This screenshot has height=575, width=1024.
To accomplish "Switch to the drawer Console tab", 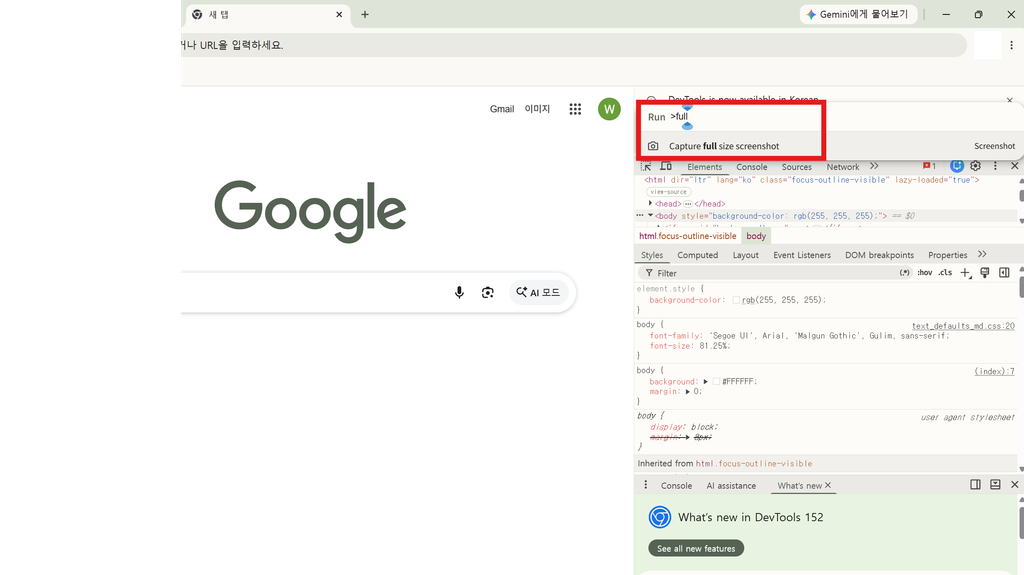I will tap(676, 485).
